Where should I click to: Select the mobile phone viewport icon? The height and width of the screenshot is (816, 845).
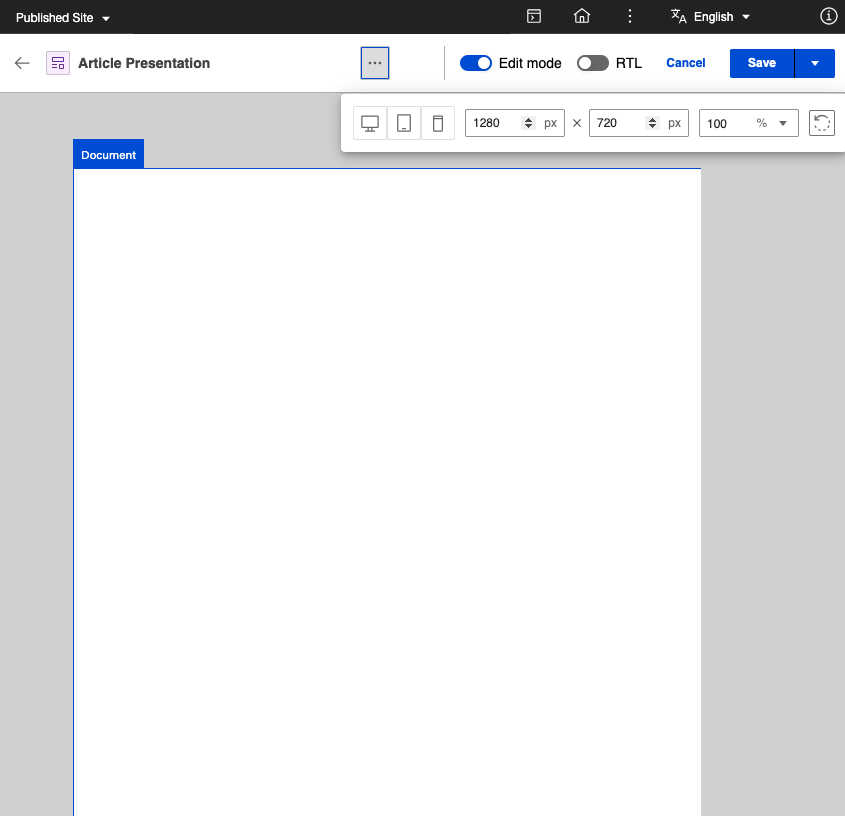tap(438, 123)
